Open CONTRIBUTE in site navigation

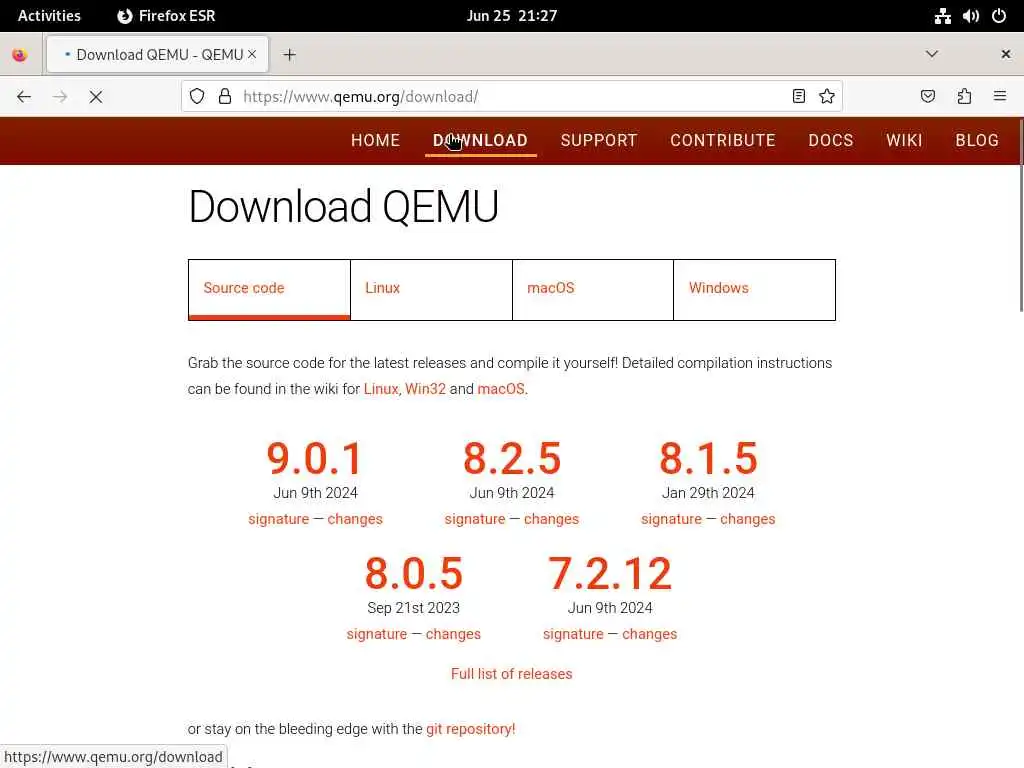(x=723, y=140)
